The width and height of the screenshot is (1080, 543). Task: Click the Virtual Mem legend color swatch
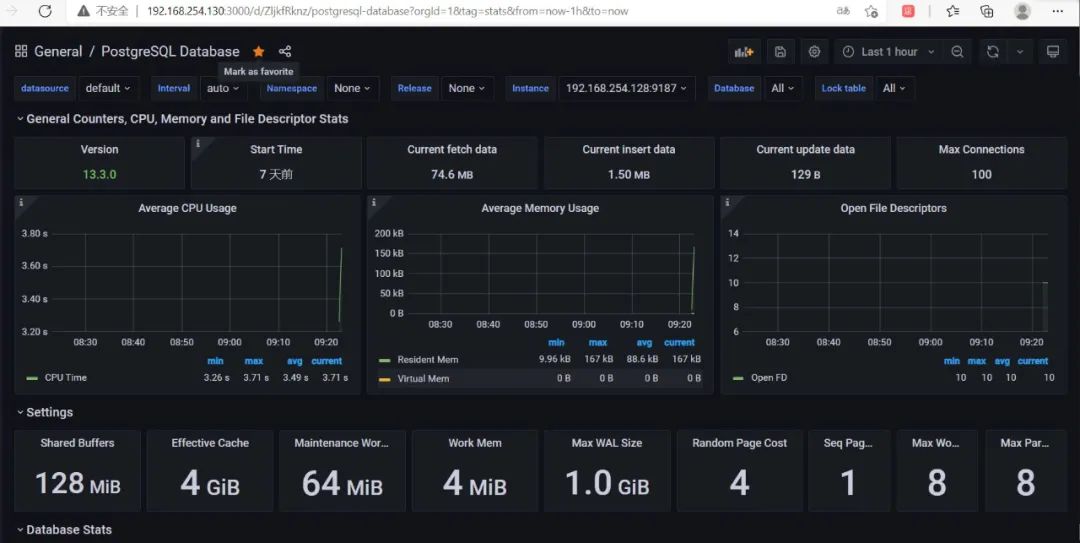click(x=384, y=379)
